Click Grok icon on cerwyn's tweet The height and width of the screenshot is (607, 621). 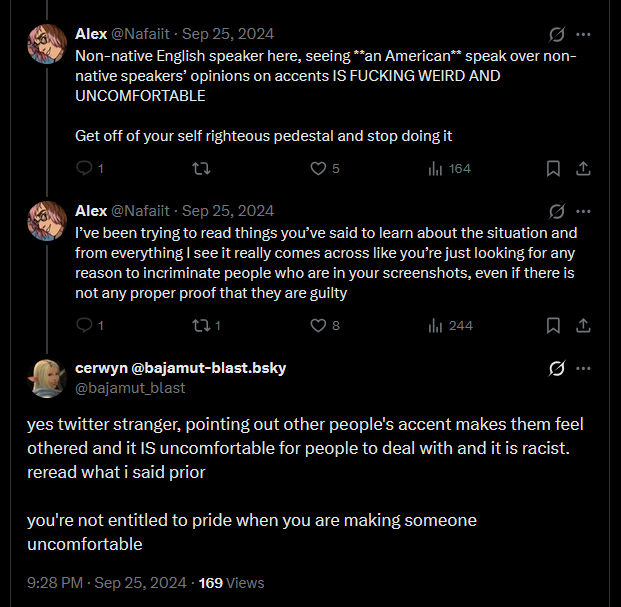pyautogui.click(x=557, y=368)
